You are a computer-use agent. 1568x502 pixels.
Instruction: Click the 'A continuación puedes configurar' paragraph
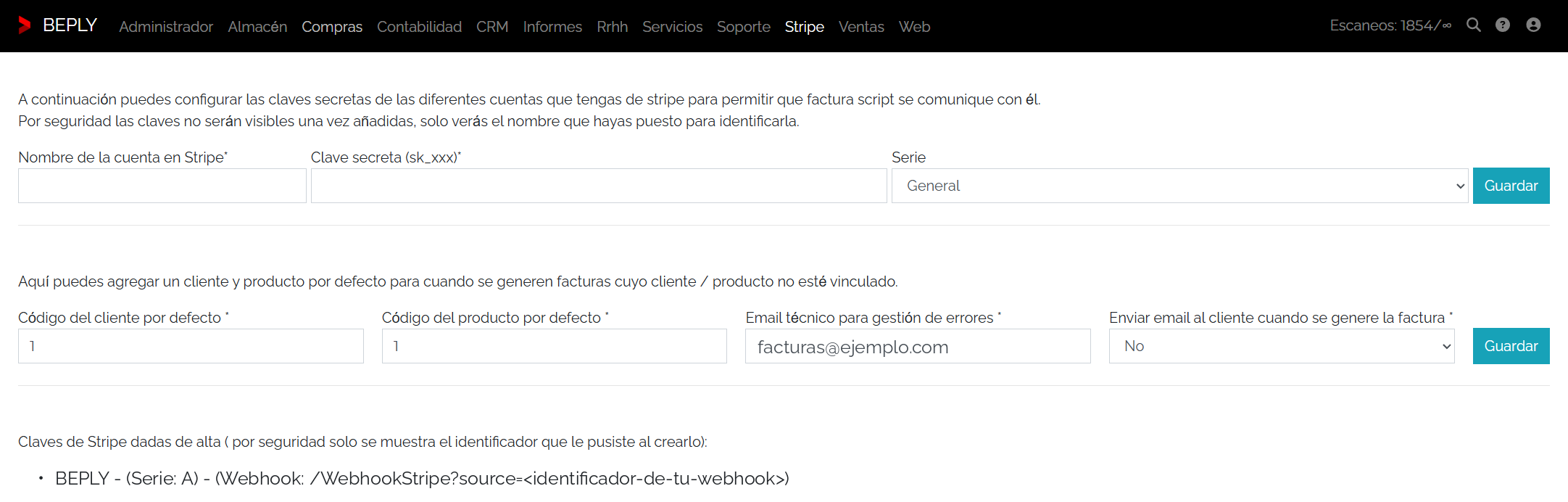[x=529, y=99]
